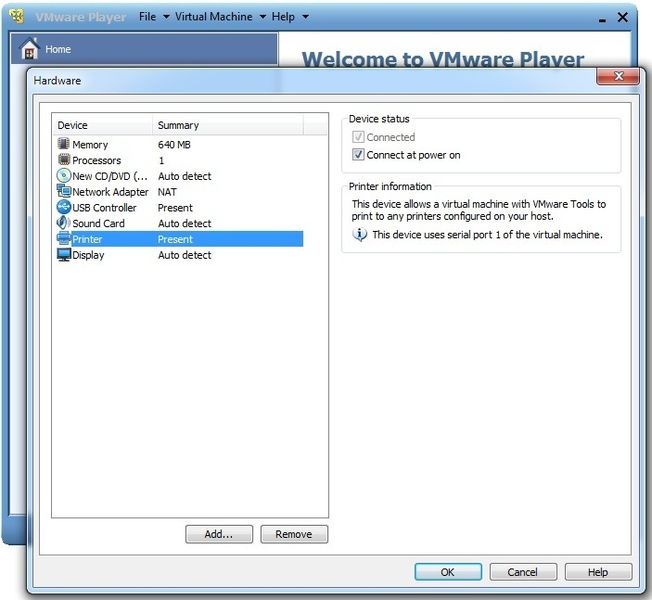The image size is (652, 600).
Task: Click the Remove button
Action: [294, 534]
